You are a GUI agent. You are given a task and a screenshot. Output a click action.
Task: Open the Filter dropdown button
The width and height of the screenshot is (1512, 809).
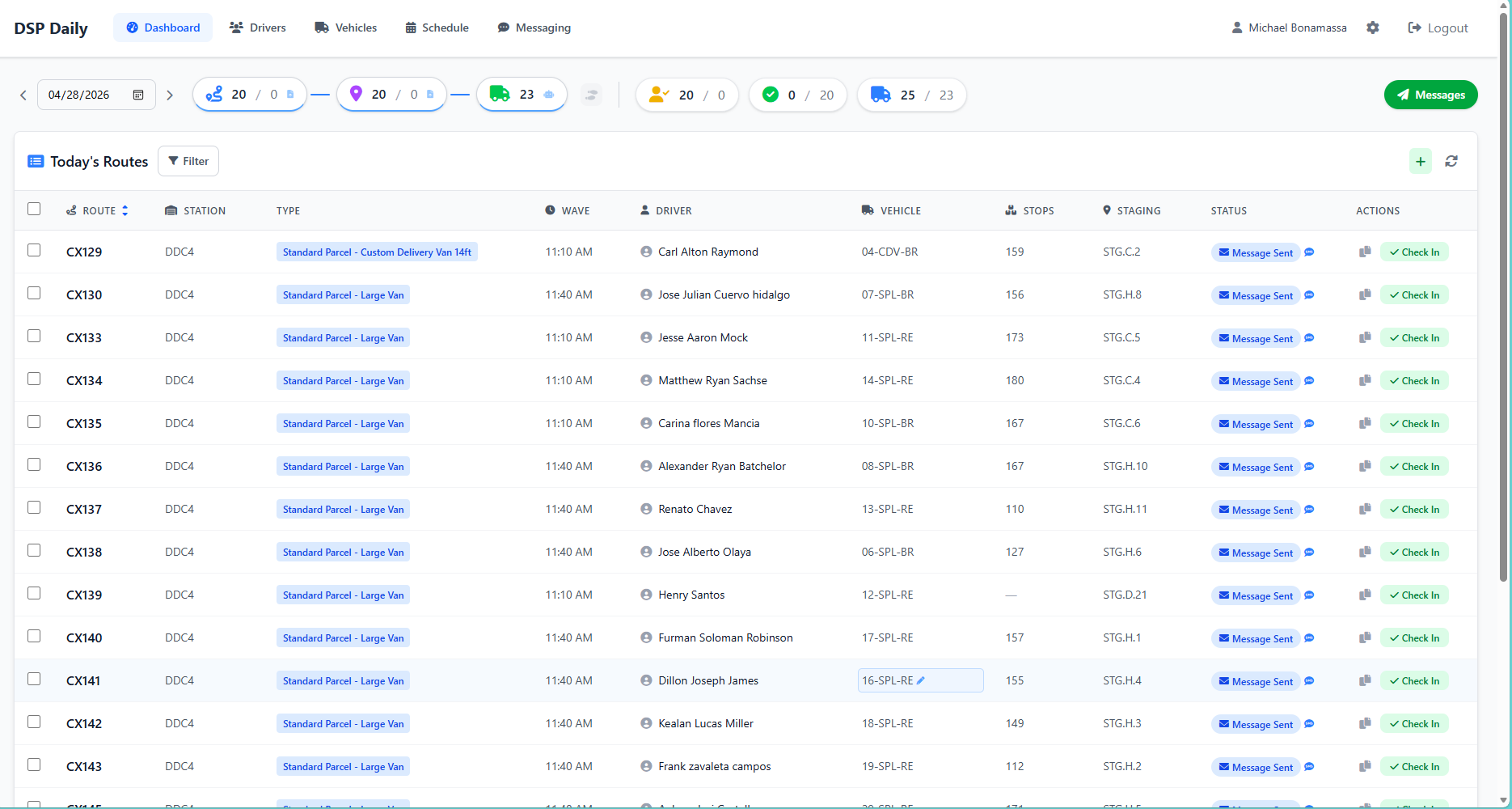tap(188, 161)
